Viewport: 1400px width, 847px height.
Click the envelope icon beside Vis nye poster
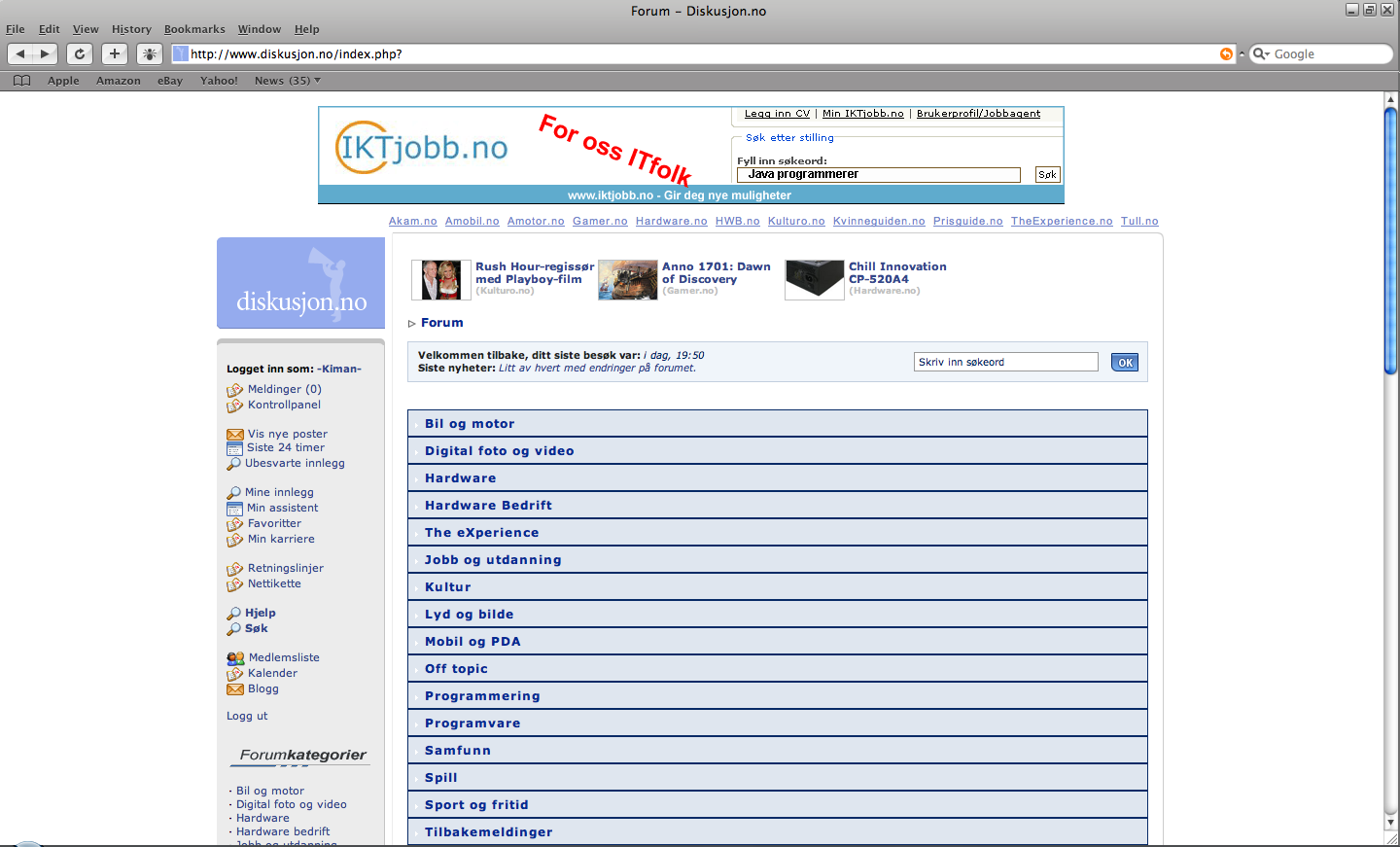235,435
